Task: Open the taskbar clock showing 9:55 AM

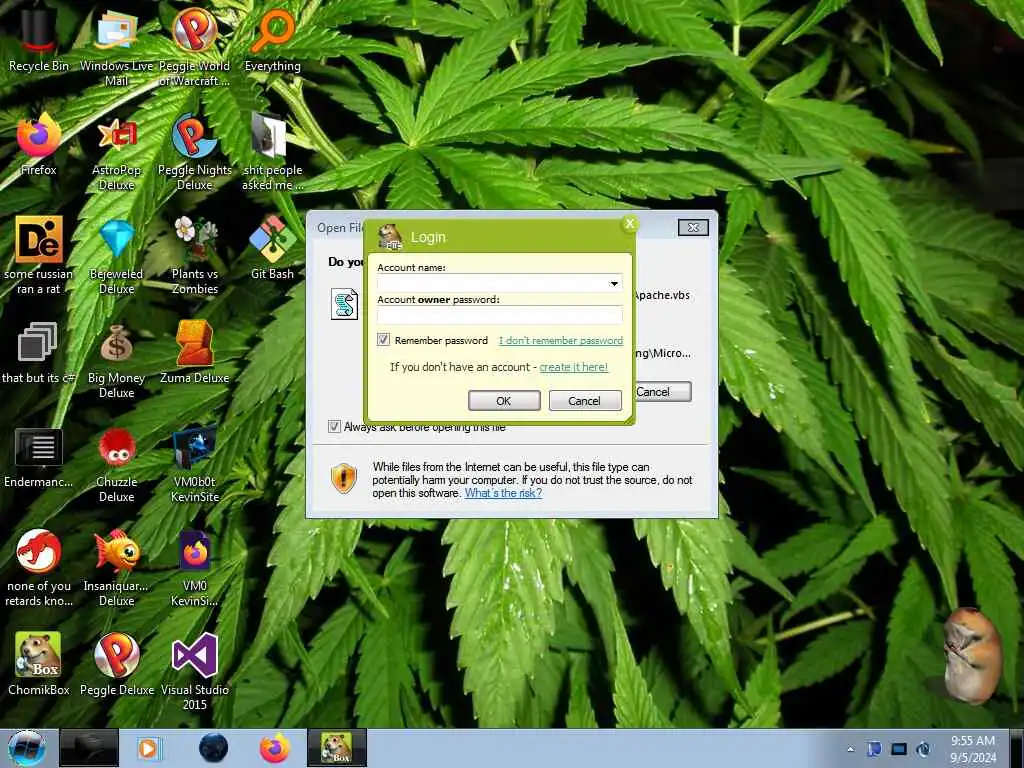Action: [973, 749]
